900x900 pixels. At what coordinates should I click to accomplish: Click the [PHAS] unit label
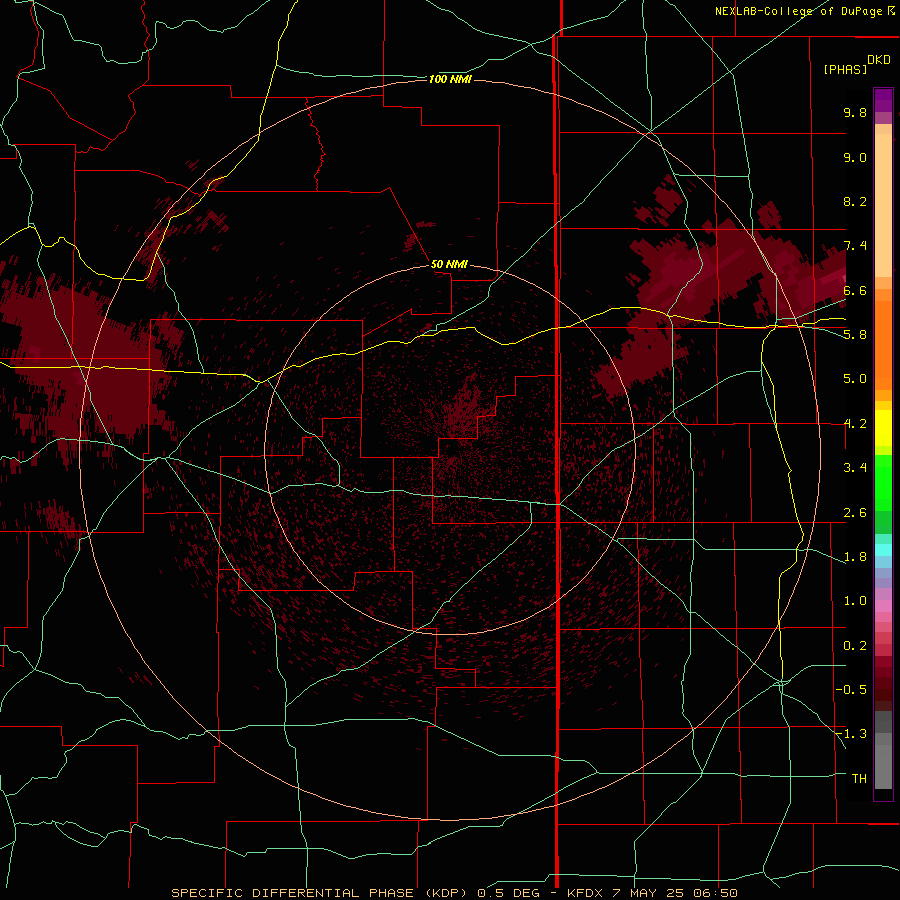[845, 70]
